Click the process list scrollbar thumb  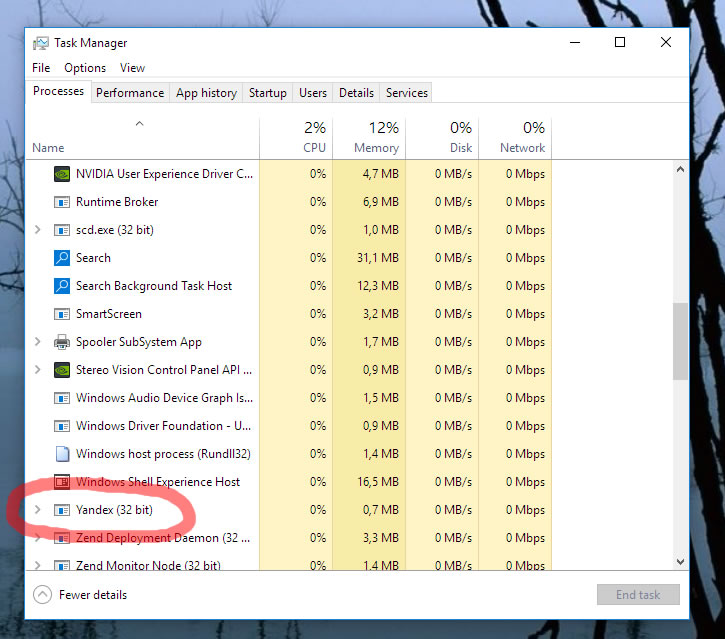[680, 341]
